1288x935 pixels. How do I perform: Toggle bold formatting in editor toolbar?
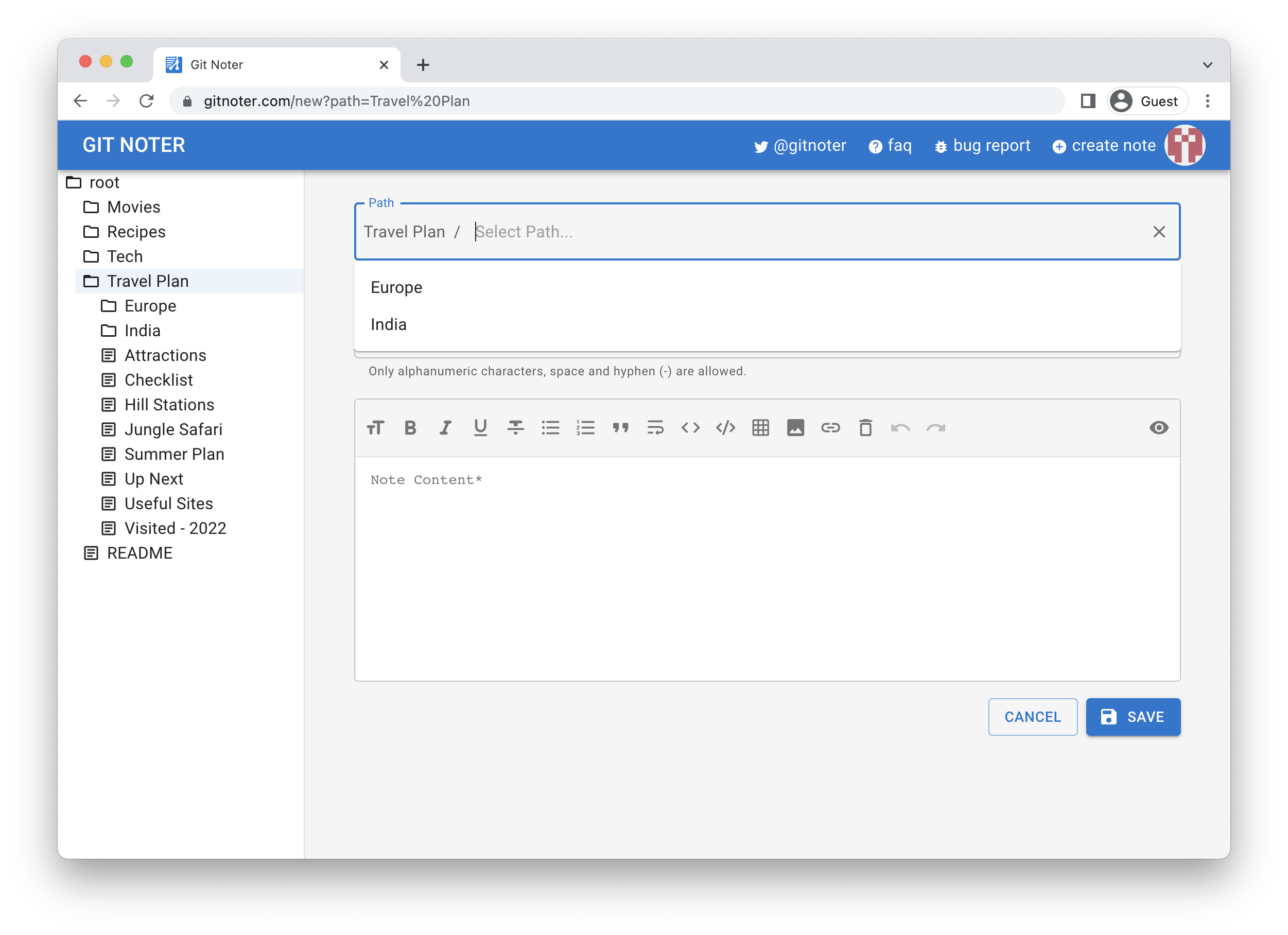[x=410, y=428]
